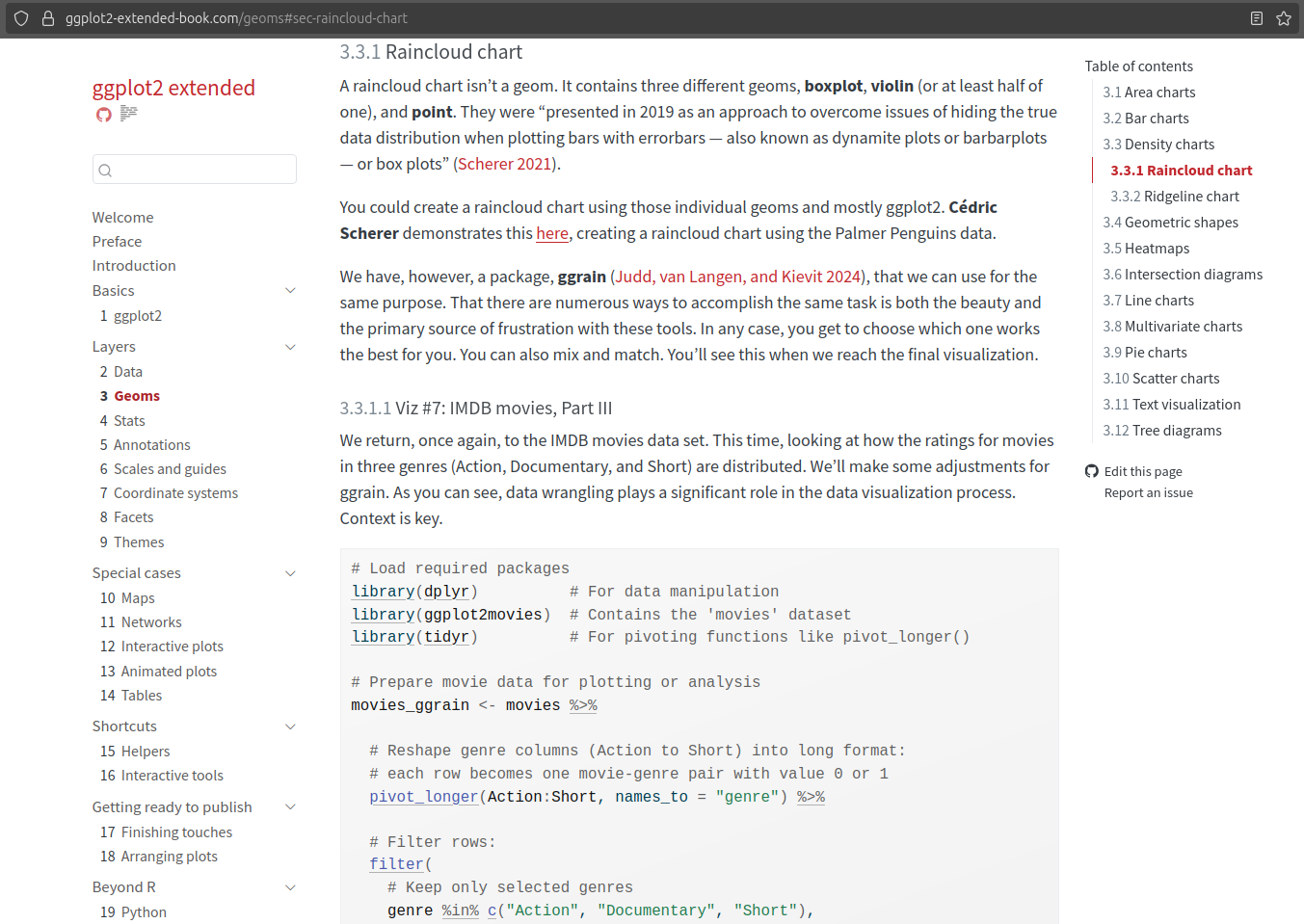Open chapter 9 Themes
1304x924 pixels.
132,542
